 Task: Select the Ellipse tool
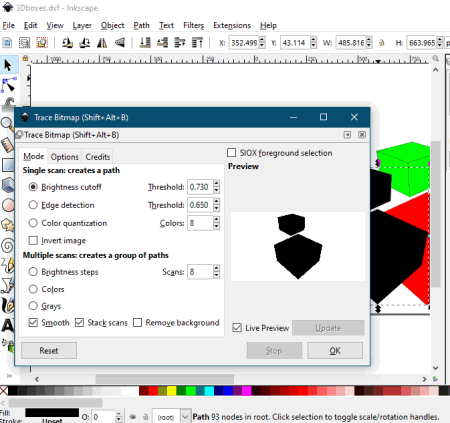(x=7, y=205)
